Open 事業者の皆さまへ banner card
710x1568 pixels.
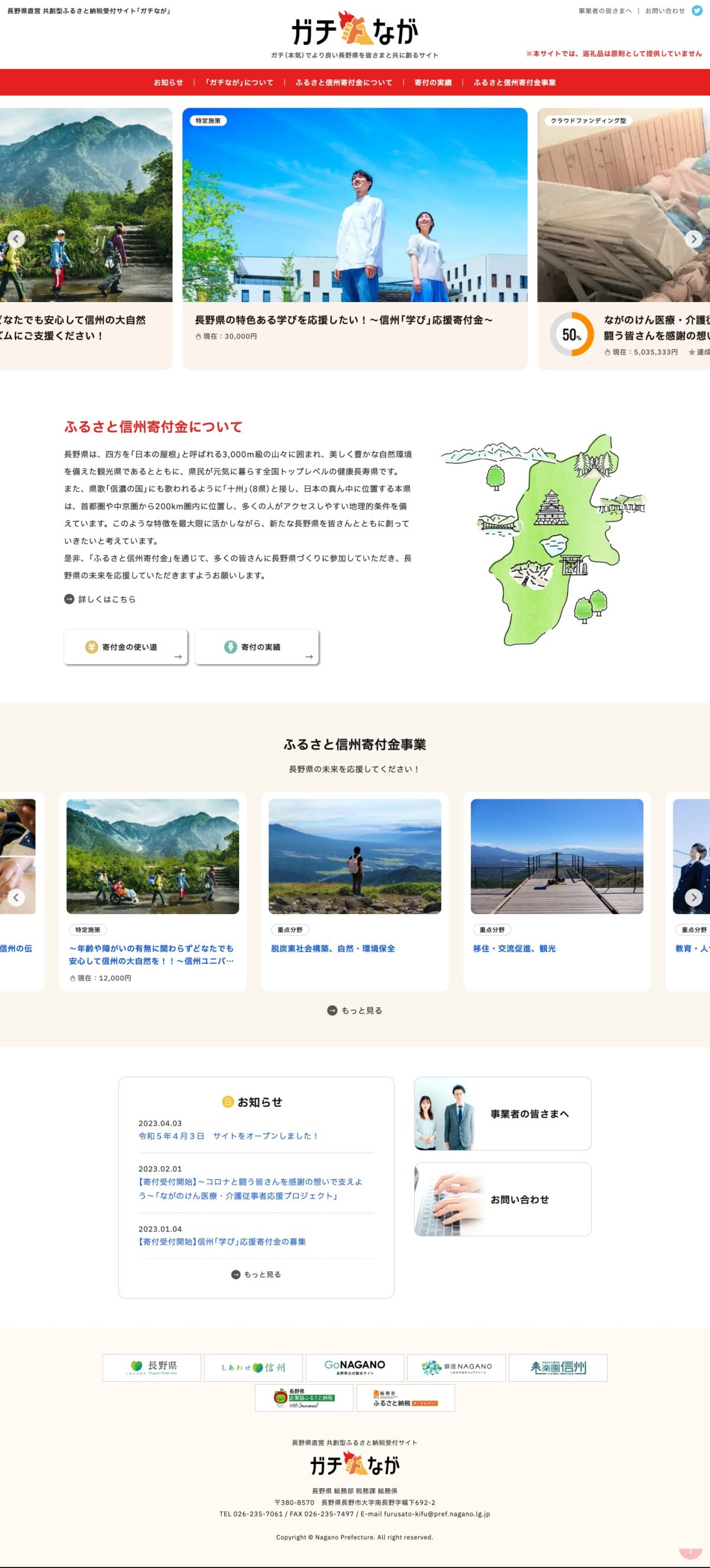coord(502,1114)
